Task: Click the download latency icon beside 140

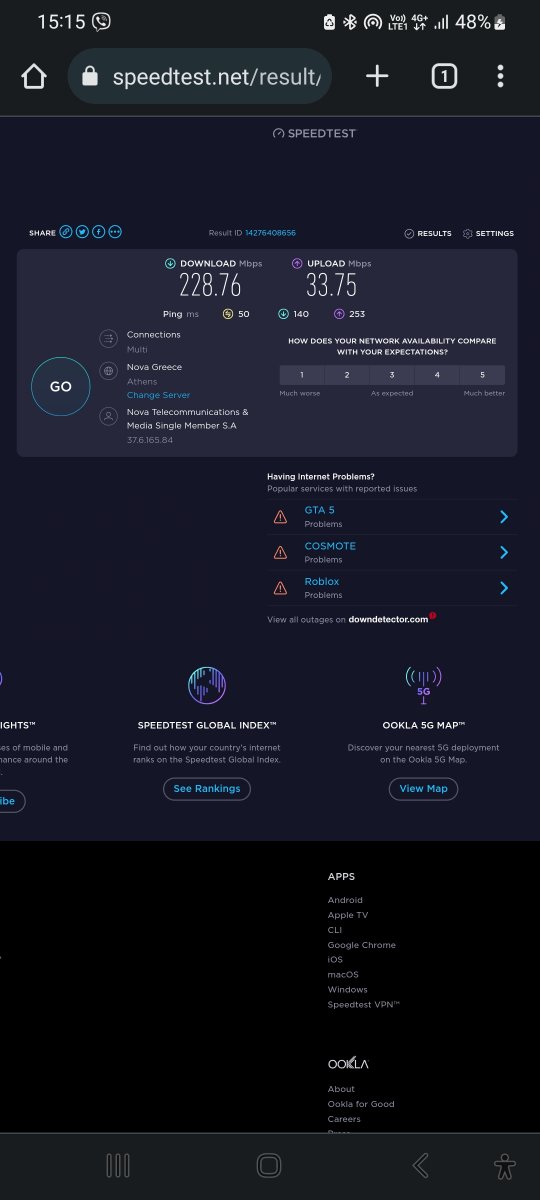Action: [282, 314]
